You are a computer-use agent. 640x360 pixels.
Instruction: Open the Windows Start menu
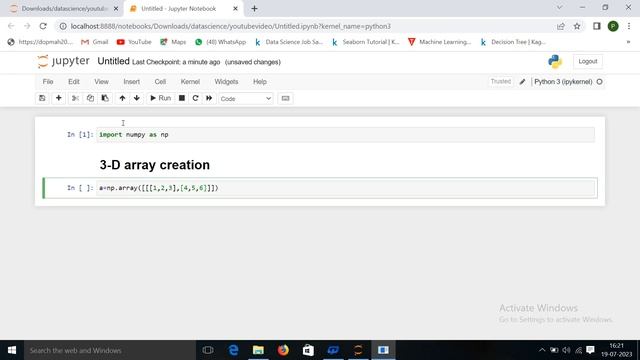(12, 350)
